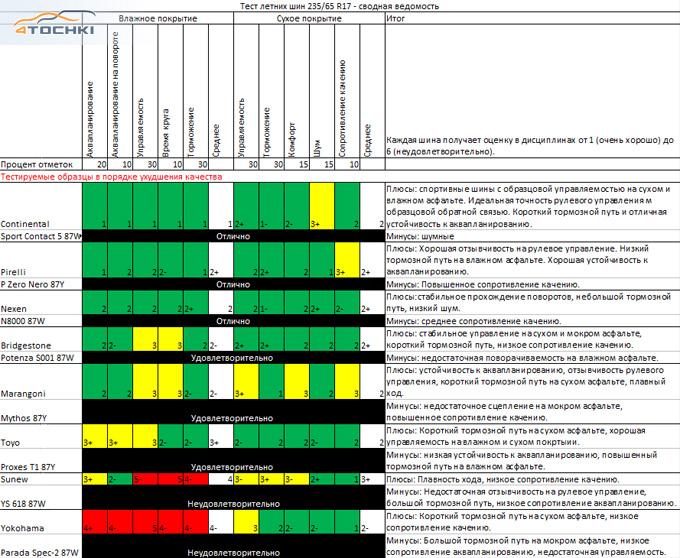
Task: Click the 'Сухое покрытие' group header
Action: tap(306, 19)
